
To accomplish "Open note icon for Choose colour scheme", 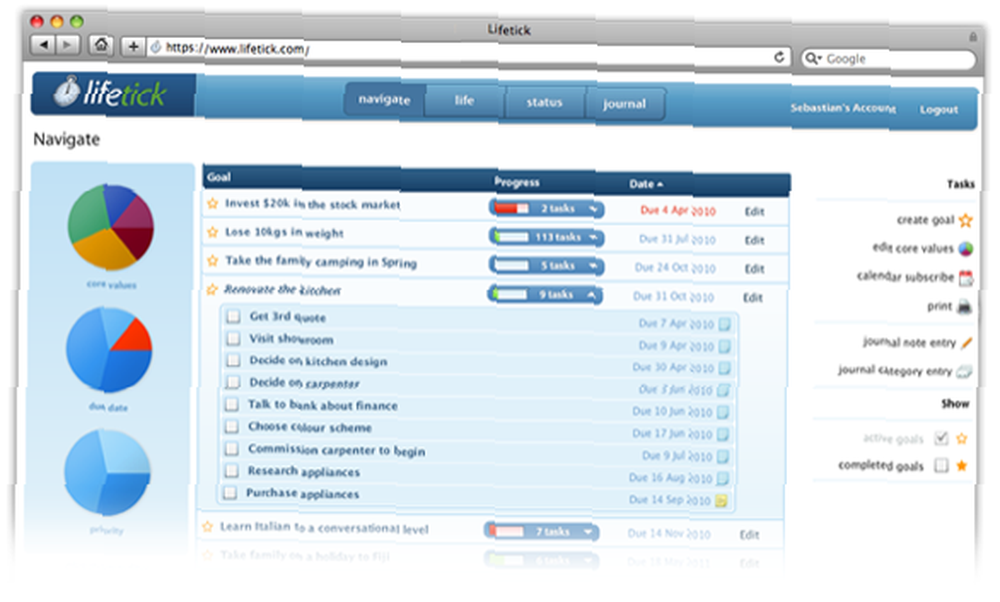I will pyautogui.click(x=723, y=434).
